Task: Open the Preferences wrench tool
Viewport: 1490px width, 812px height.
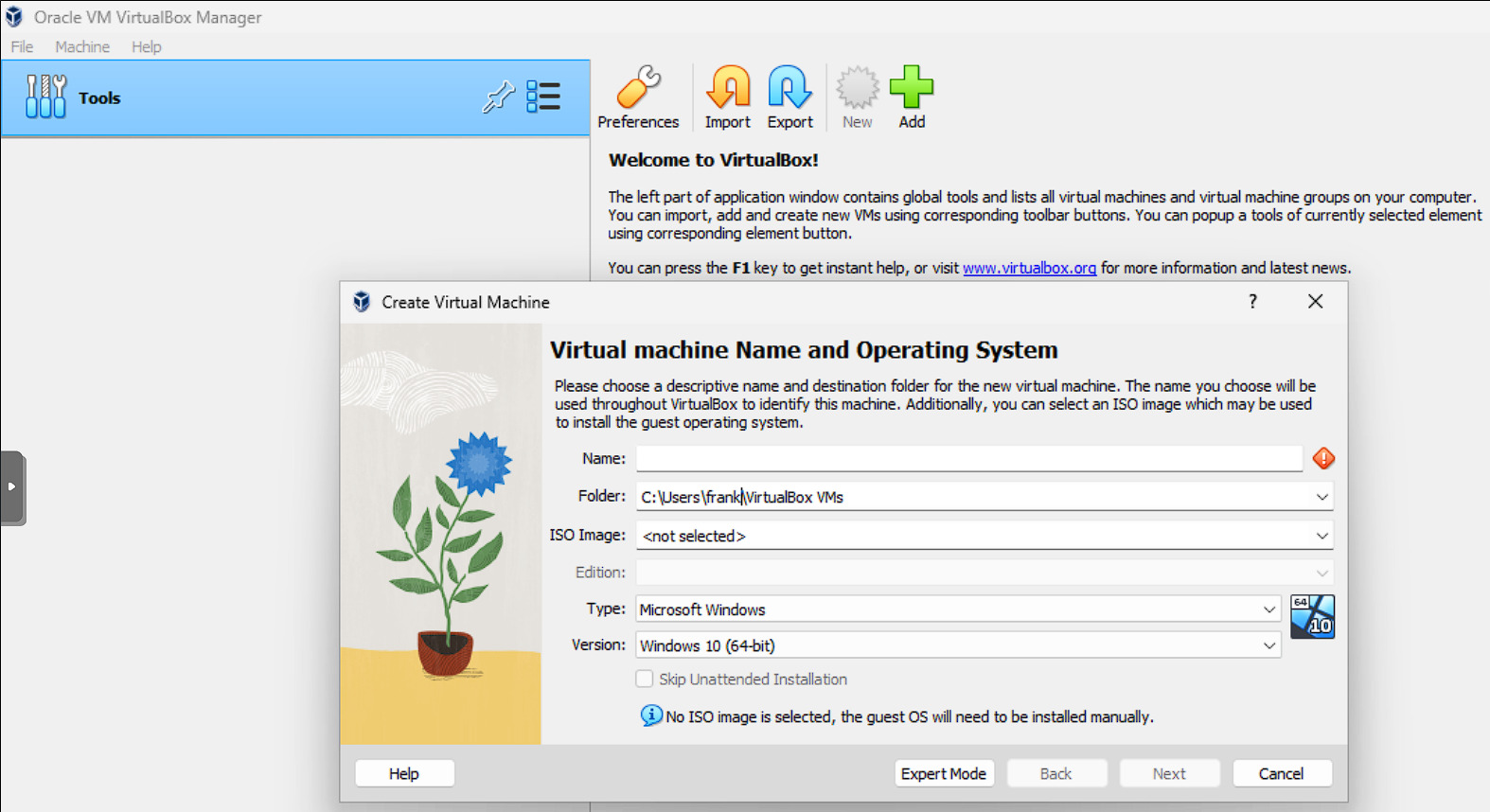Action: [x=638, y=97]
